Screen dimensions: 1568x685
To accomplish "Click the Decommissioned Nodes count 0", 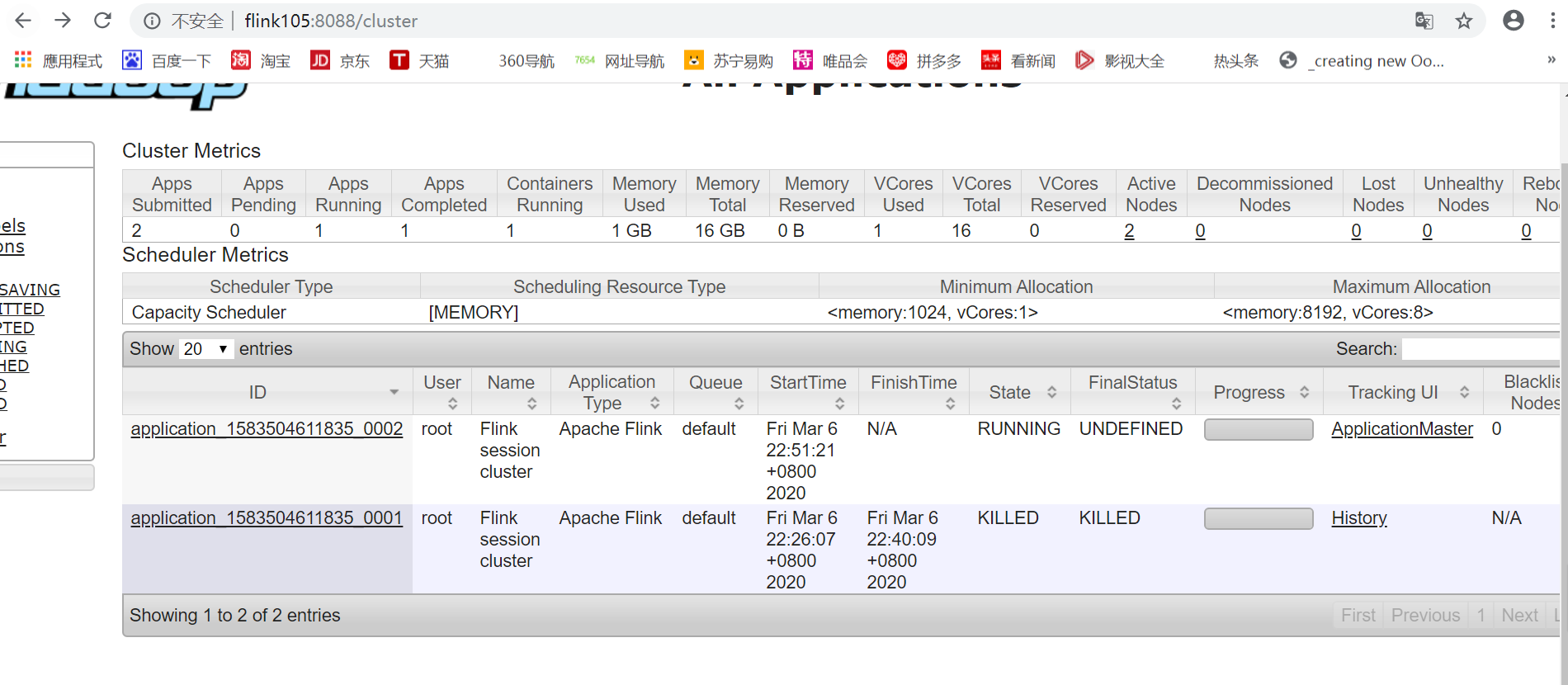I will coord(1200,231).
